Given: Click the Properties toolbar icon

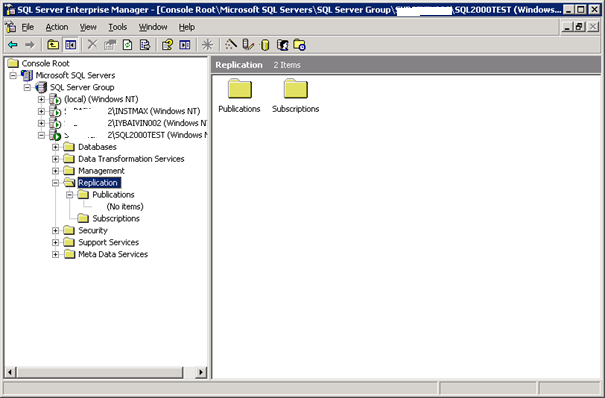Looking at the screenshot, I should click(110, 45).
